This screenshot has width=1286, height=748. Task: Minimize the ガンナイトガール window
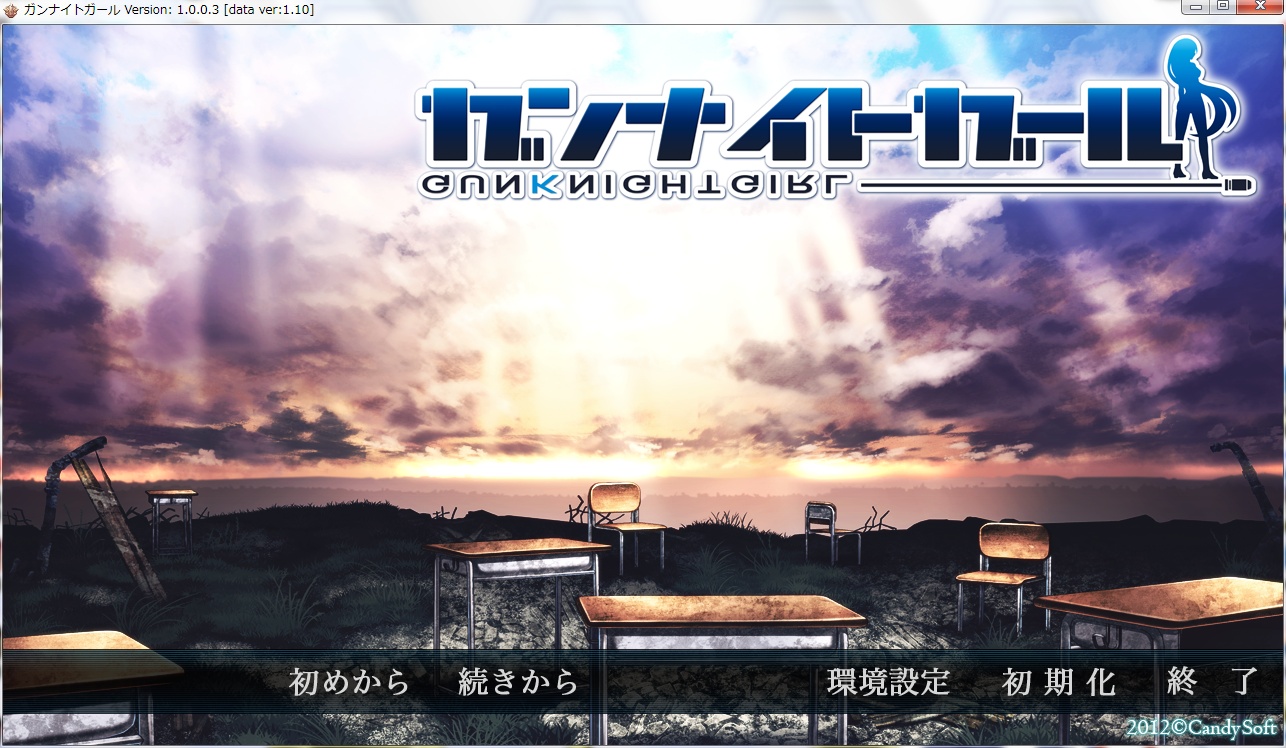click(x=1197, y=6)
